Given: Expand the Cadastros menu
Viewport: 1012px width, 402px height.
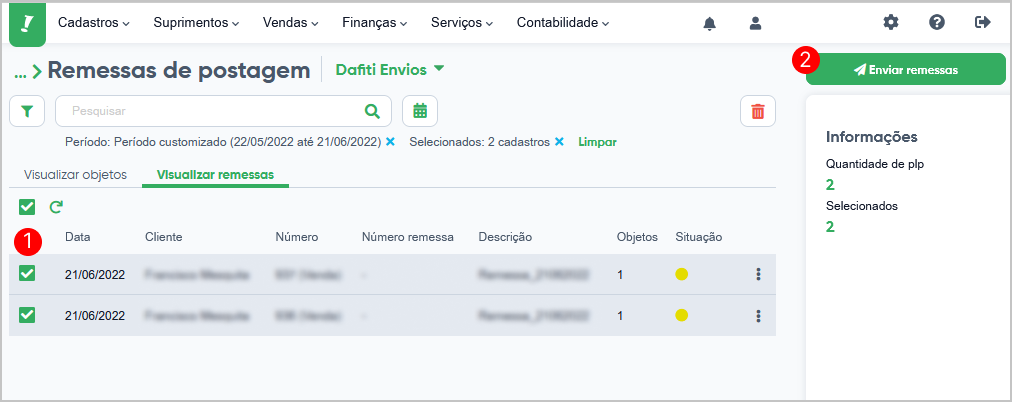Looking at the screenshot, I should coord(94,23).
